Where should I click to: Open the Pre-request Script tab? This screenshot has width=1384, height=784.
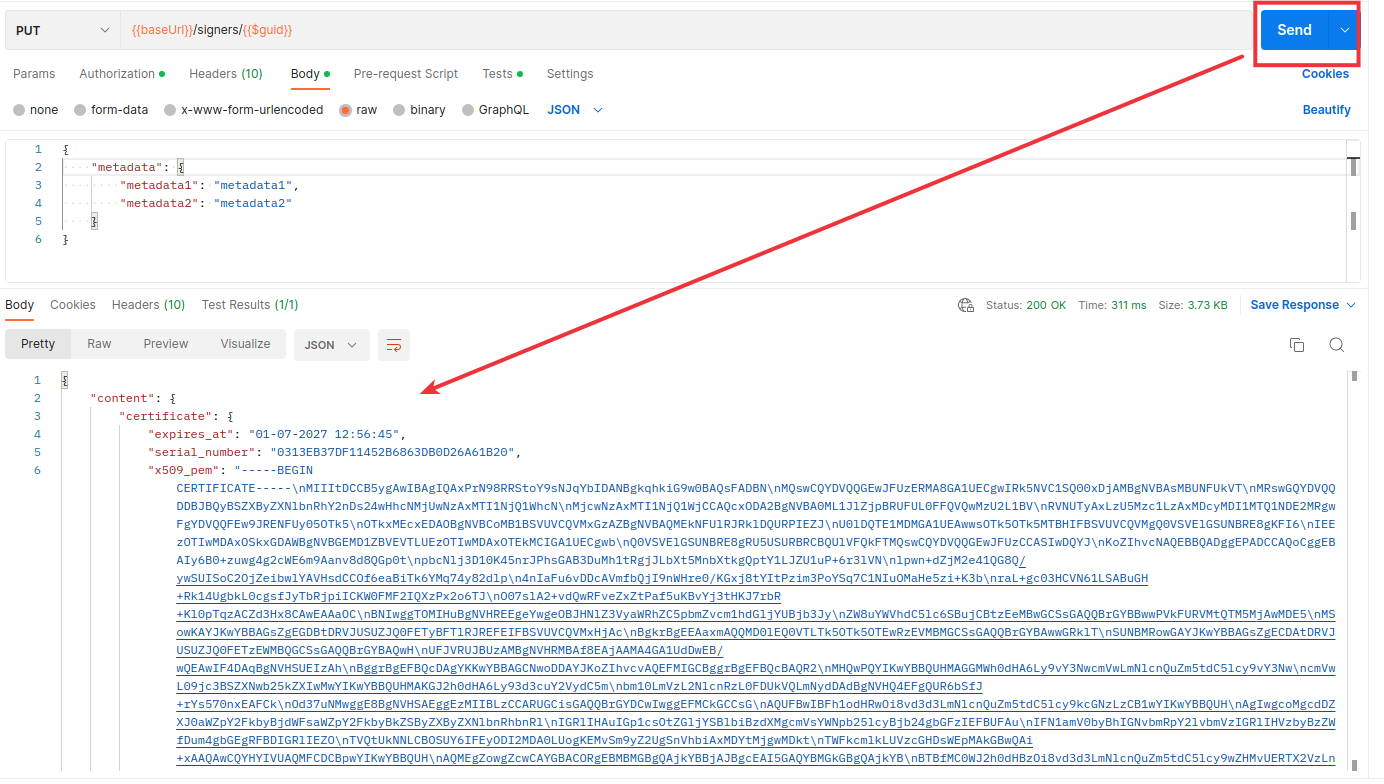coord(405,74)
